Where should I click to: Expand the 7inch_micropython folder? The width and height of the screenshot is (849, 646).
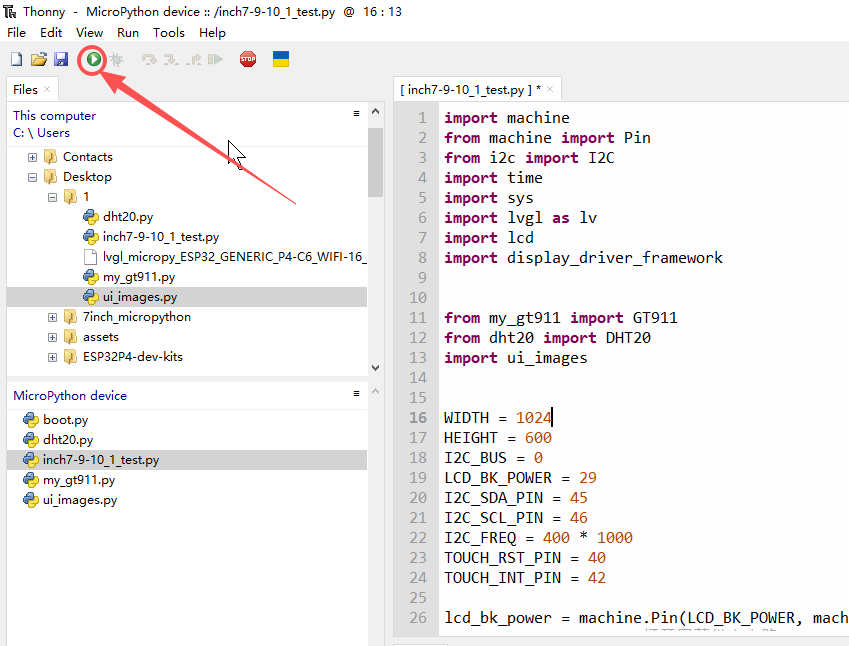(x=53, y=318)
